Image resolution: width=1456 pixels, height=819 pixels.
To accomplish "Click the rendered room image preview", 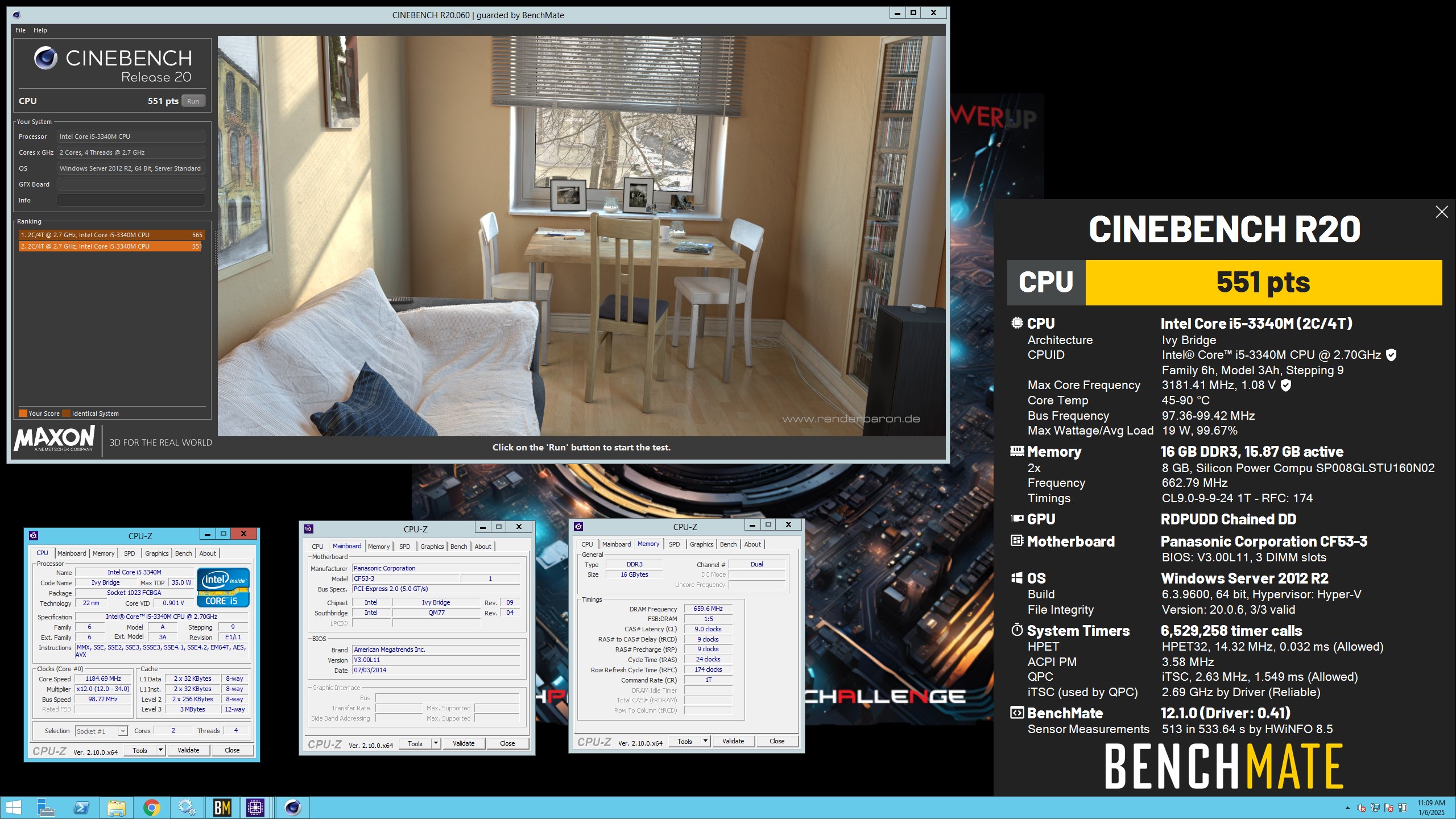I will 581,236.
